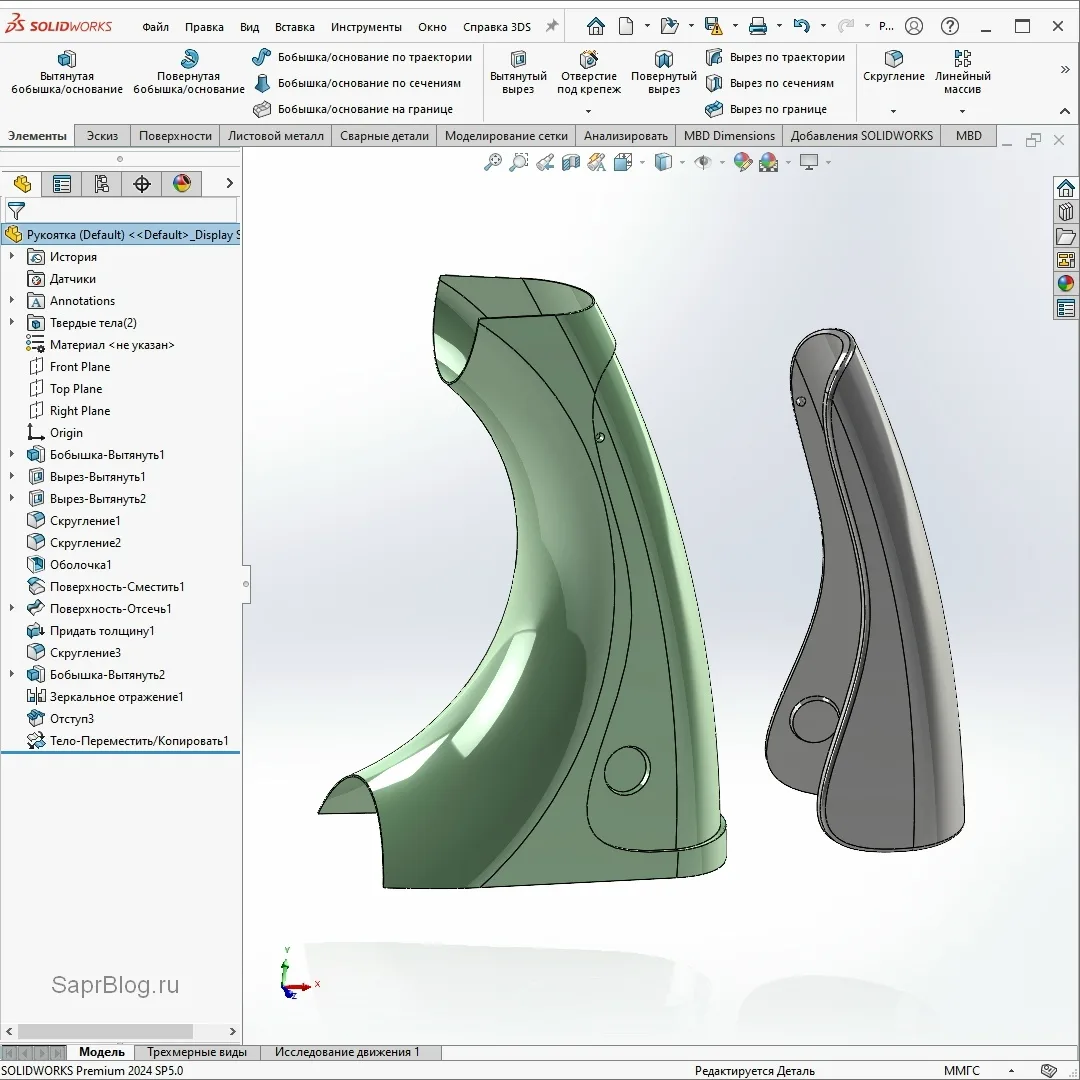Viewport: 1080px width, 1080px height.
Task: Click Zoom to Fit in view toolbar
Action: 492,163
